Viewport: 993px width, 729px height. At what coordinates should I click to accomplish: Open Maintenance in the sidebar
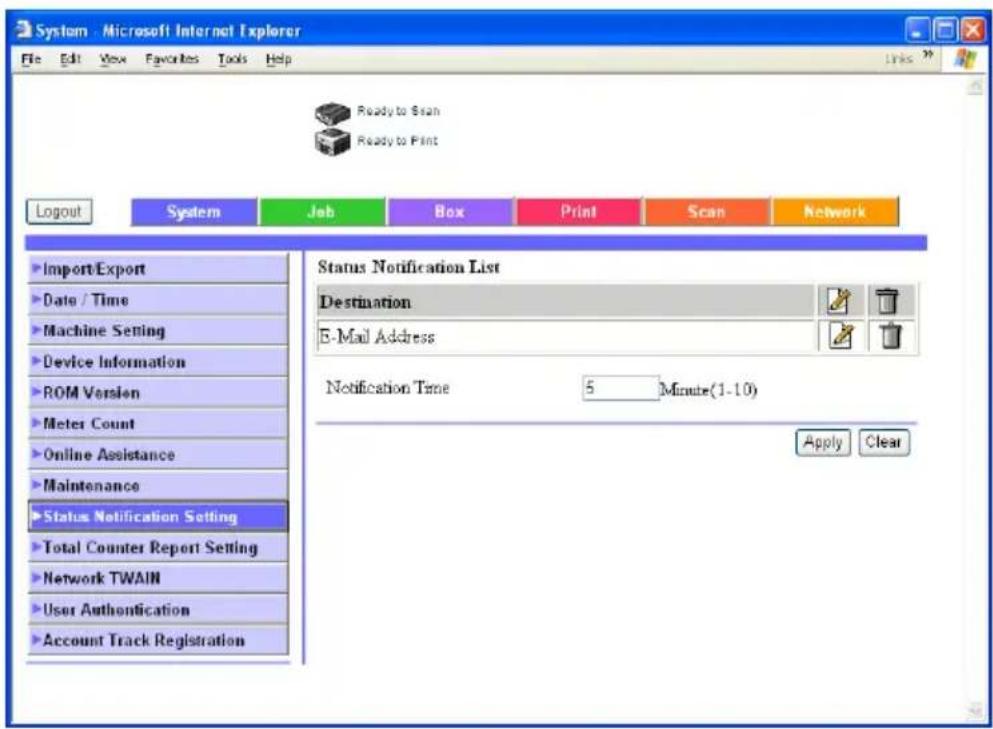(x=158, y=486)
